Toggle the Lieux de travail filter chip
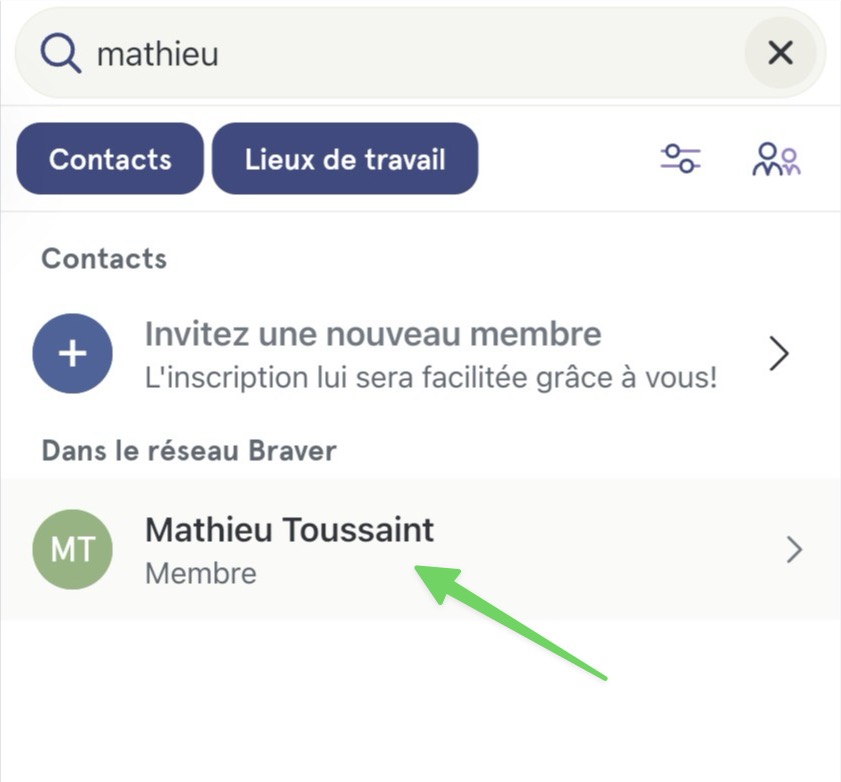 click(x=345, y=159)
